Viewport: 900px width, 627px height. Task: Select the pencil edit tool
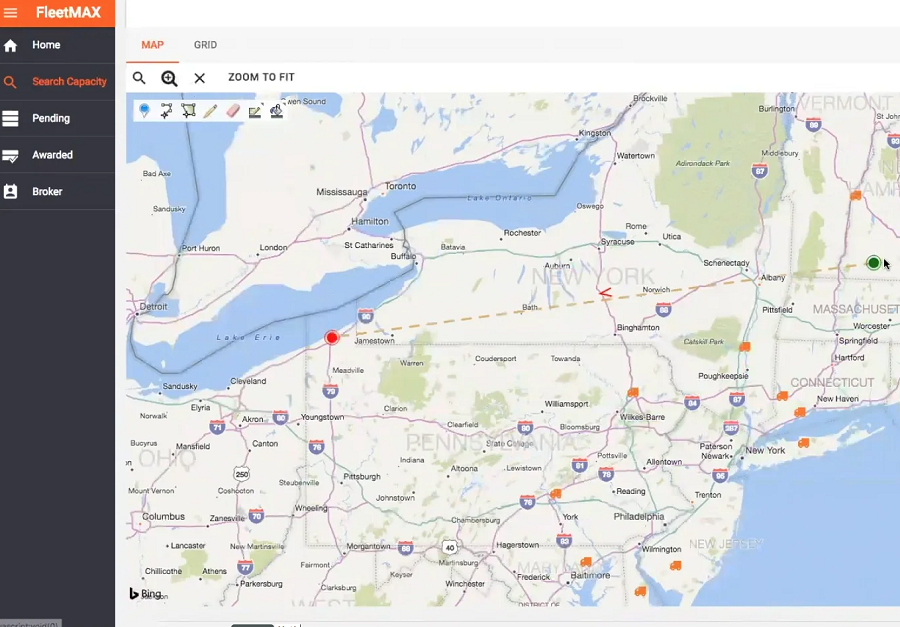click(210, 110)
